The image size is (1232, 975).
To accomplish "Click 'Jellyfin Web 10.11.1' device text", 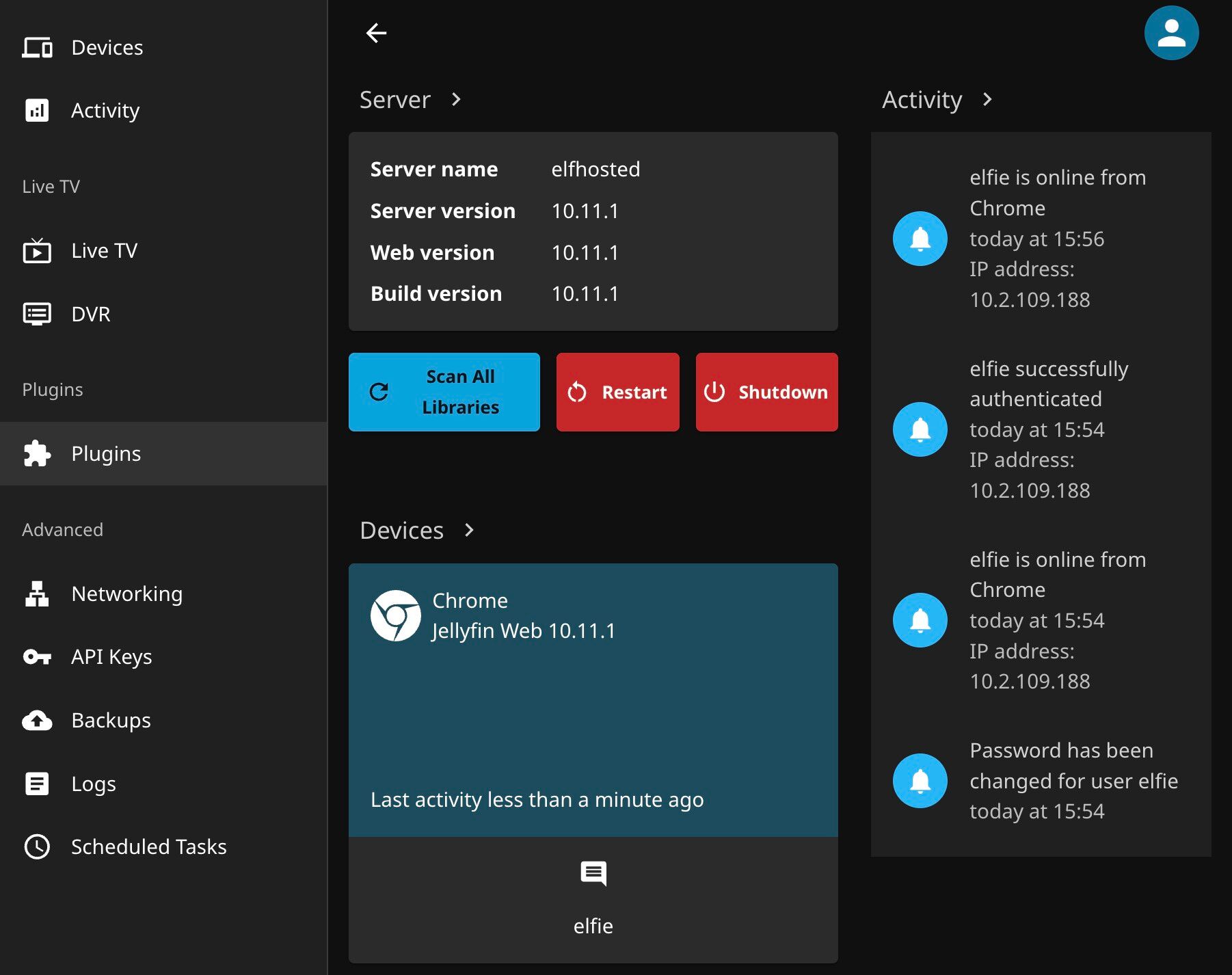I will tap(524, 630).
